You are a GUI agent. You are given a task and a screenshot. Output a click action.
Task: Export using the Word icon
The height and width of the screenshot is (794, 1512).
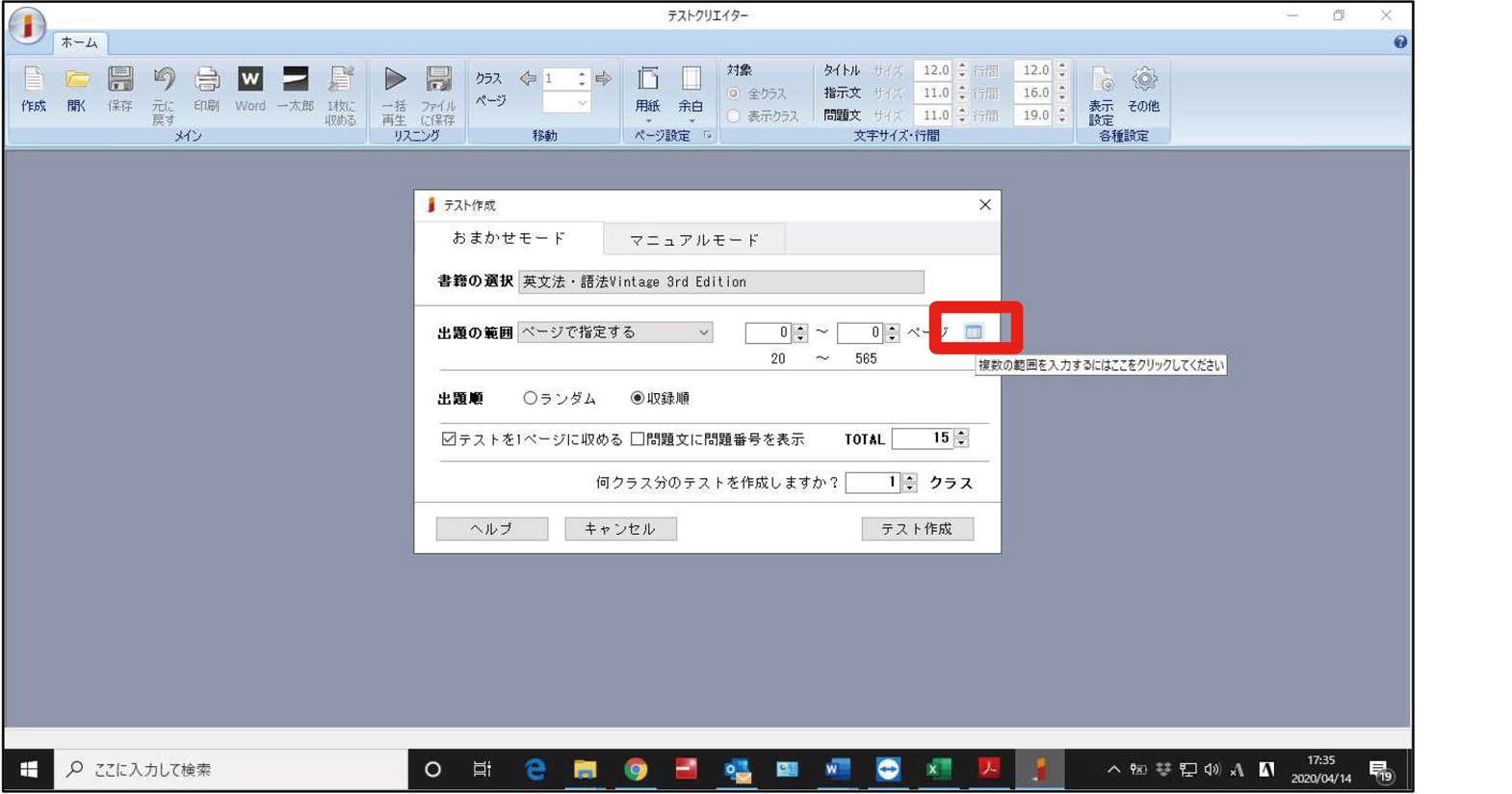[x=249, y=90]
